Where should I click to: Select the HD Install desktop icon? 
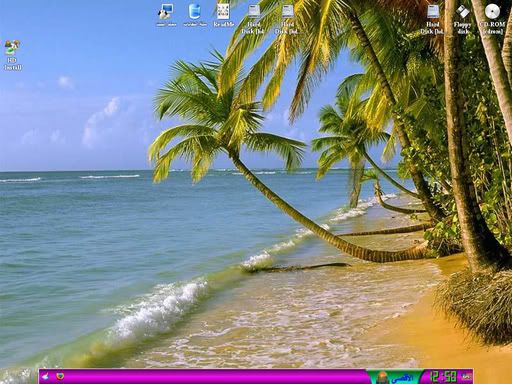click(12, 48)
